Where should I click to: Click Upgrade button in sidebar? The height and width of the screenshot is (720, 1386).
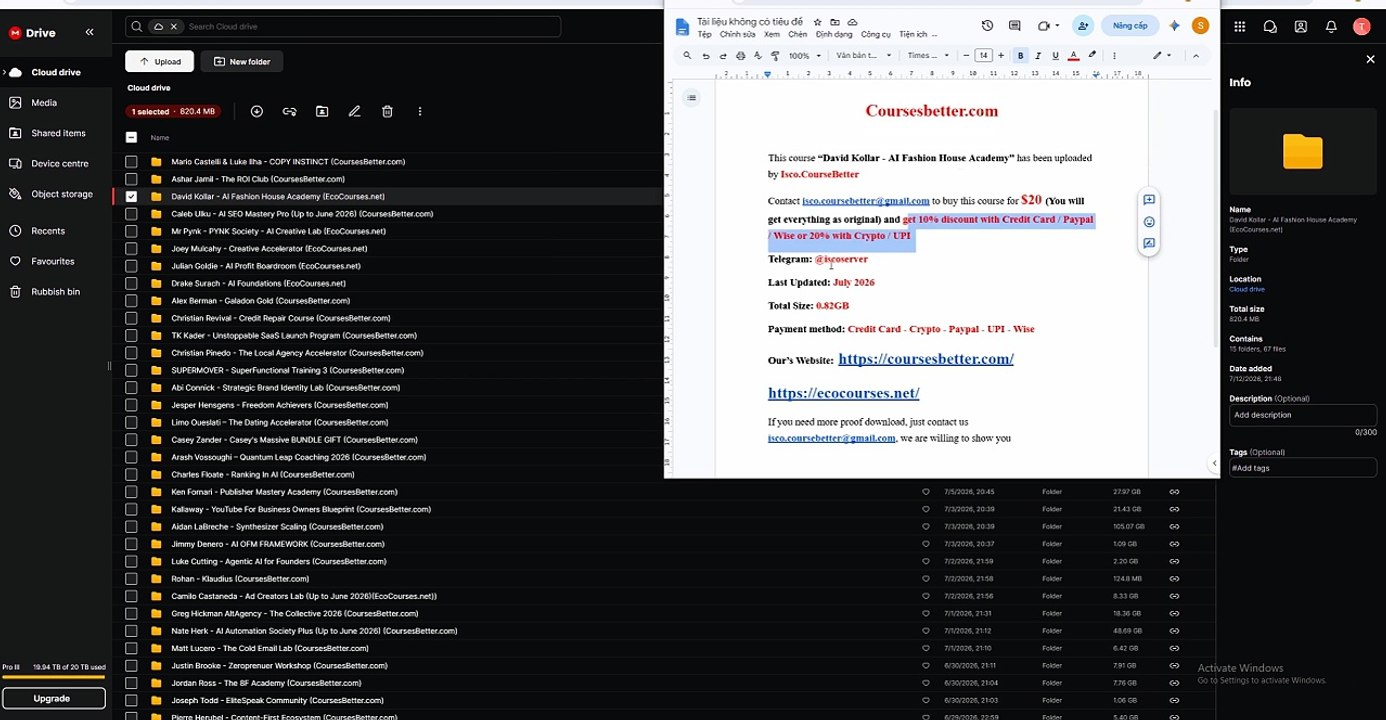(x=53, y=698)
